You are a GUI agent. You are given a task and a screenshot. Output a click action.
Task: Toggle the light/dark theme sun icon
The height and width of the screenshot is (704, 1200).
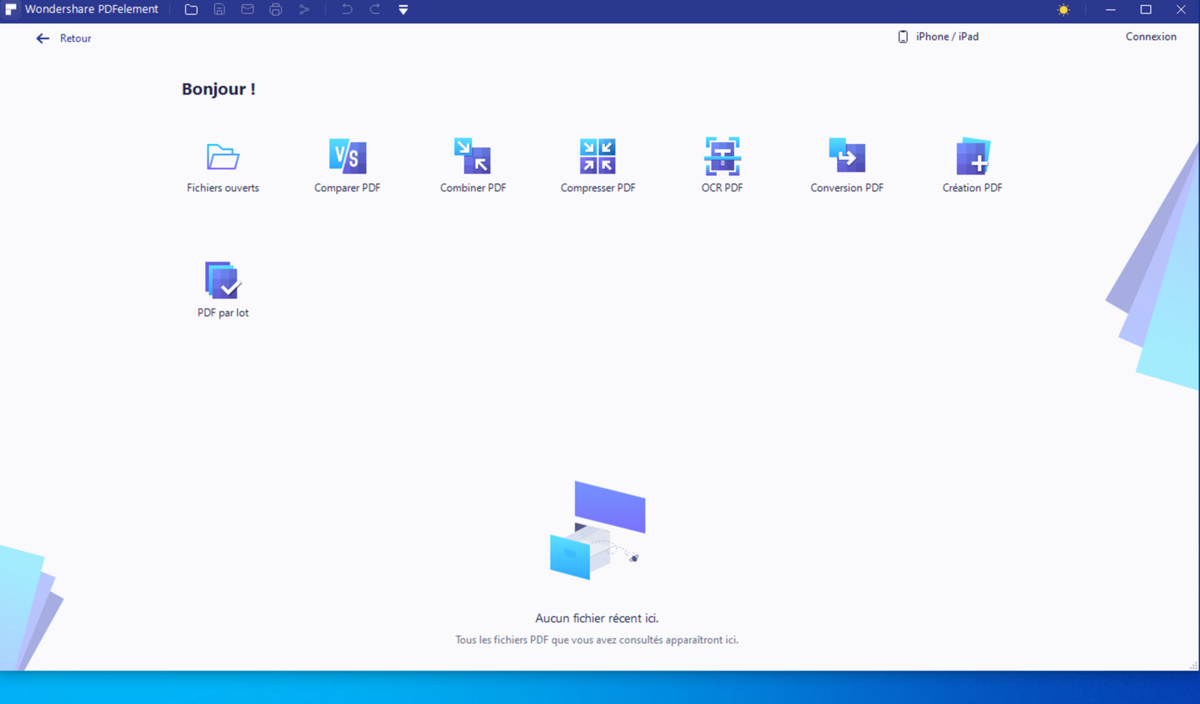tap(1063, 10)
